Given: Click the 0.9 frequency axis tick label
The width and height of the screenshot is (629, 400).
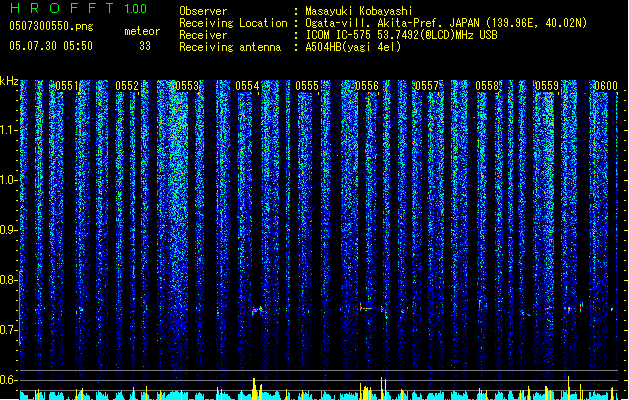Looking at the screenshot, I should (8, 230).
